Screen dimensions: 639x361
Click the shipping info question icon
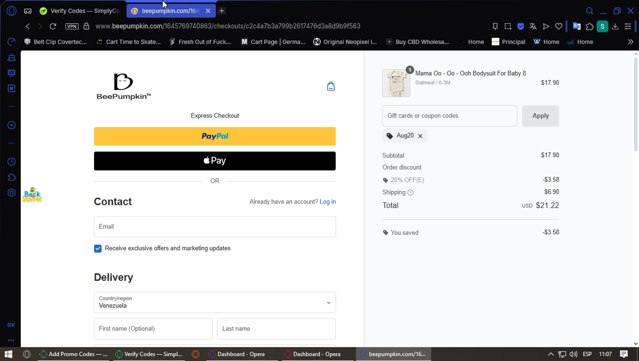coord(410,192)
